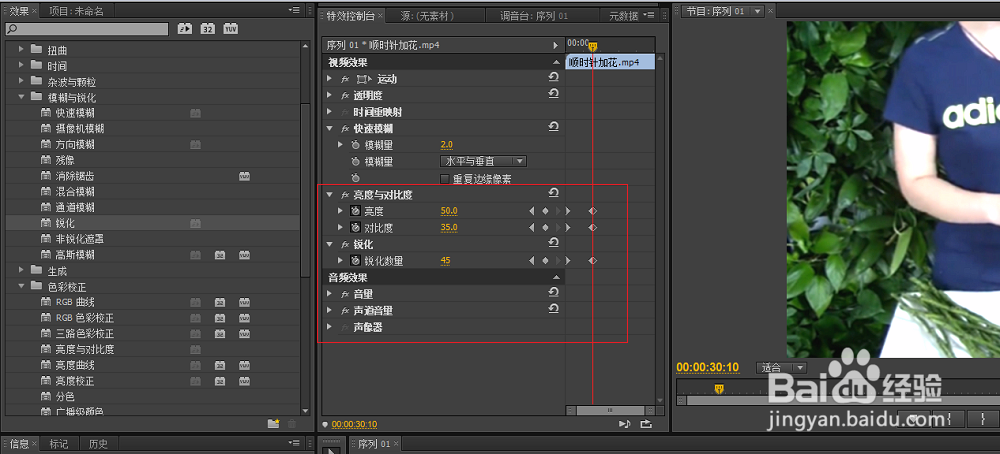Go to next keyframe for 亮度

point(559,211)
